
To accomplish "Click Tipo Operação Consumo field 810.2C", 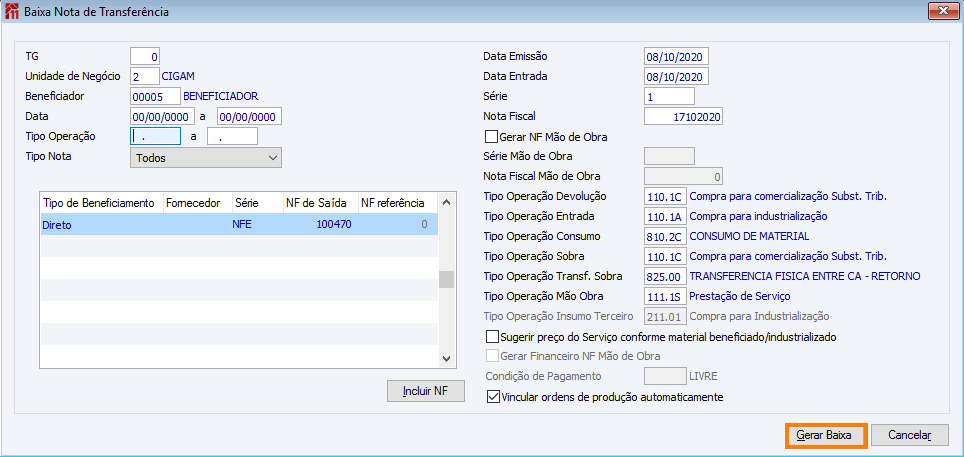I will (665, 236).
